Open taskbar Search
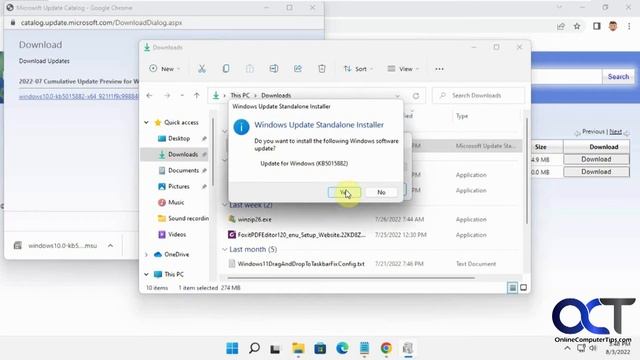 (254, 348)
